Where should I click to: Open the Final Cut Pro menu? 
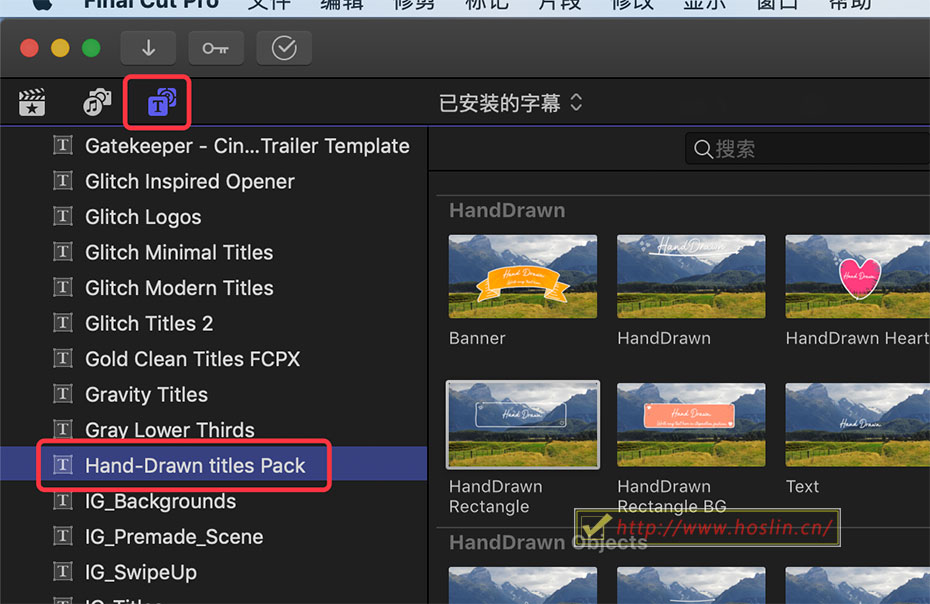151,5
